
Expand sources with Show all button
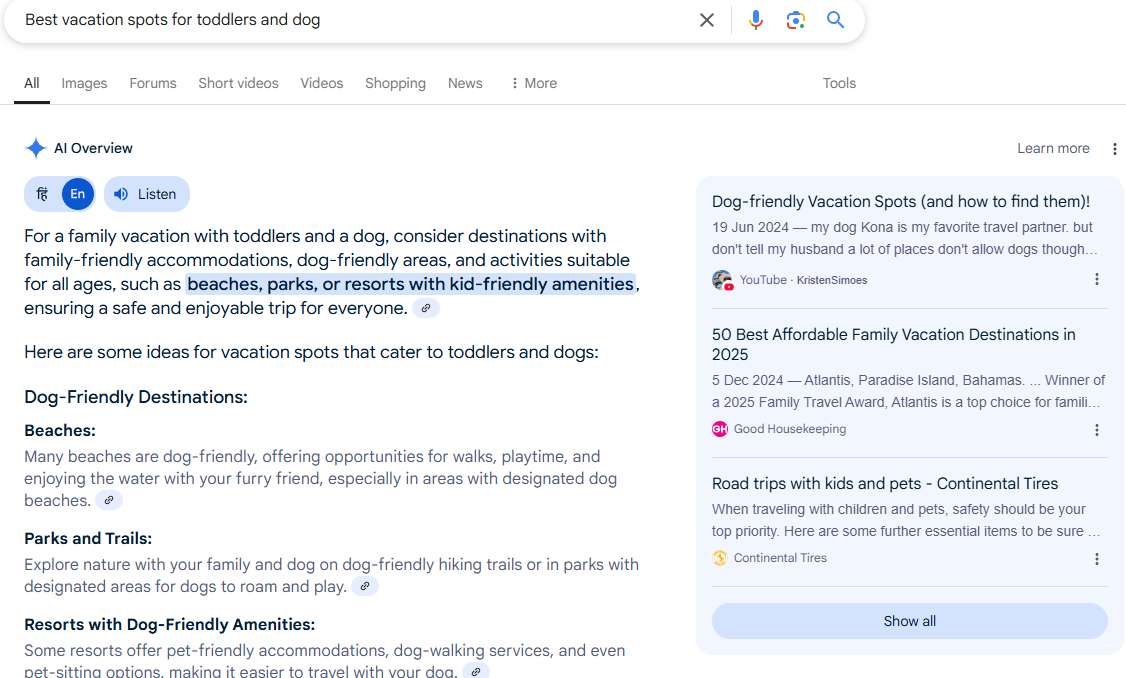[x=909, y=621]
